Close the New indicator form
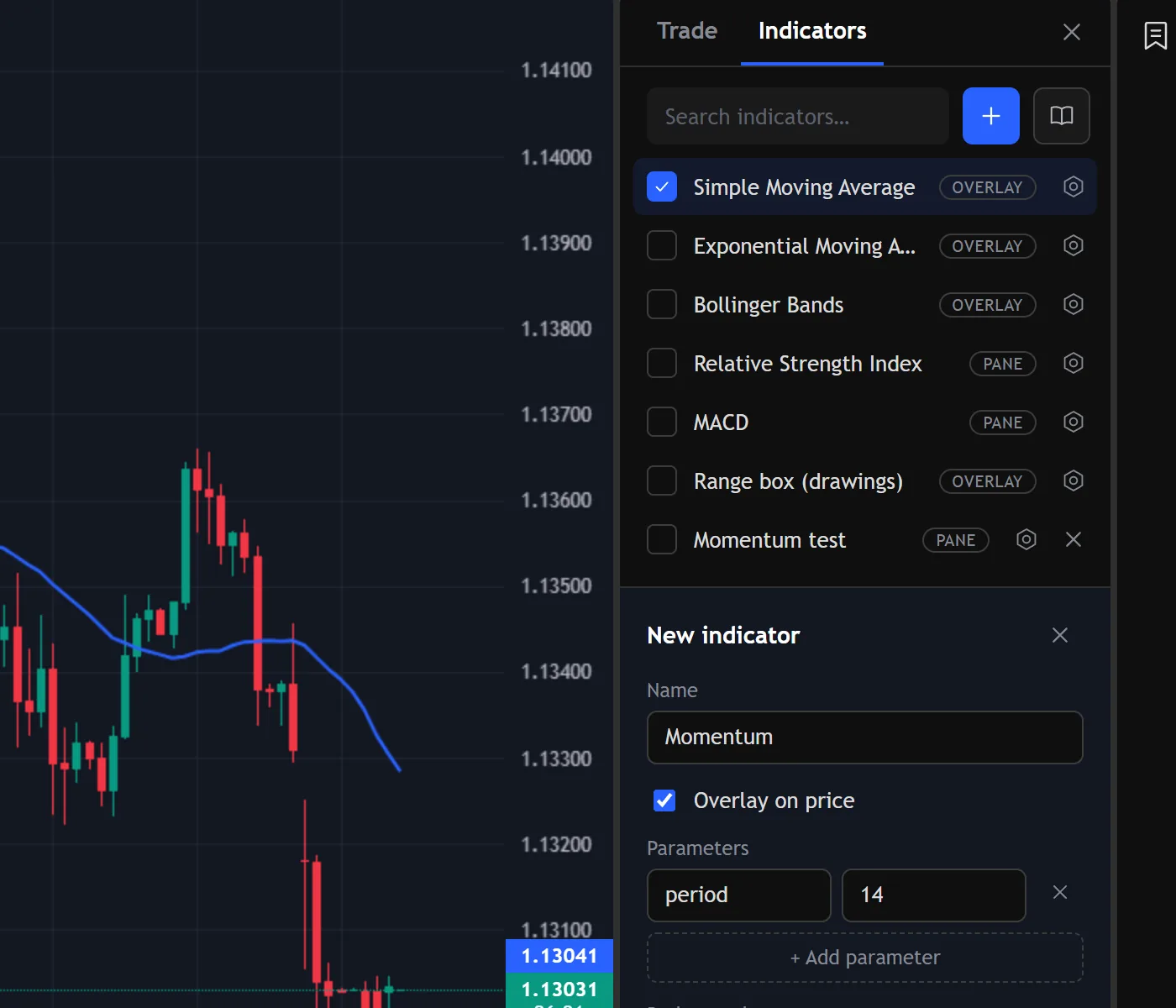This screenshot has height=1008, width=1176. point(1059,635)
